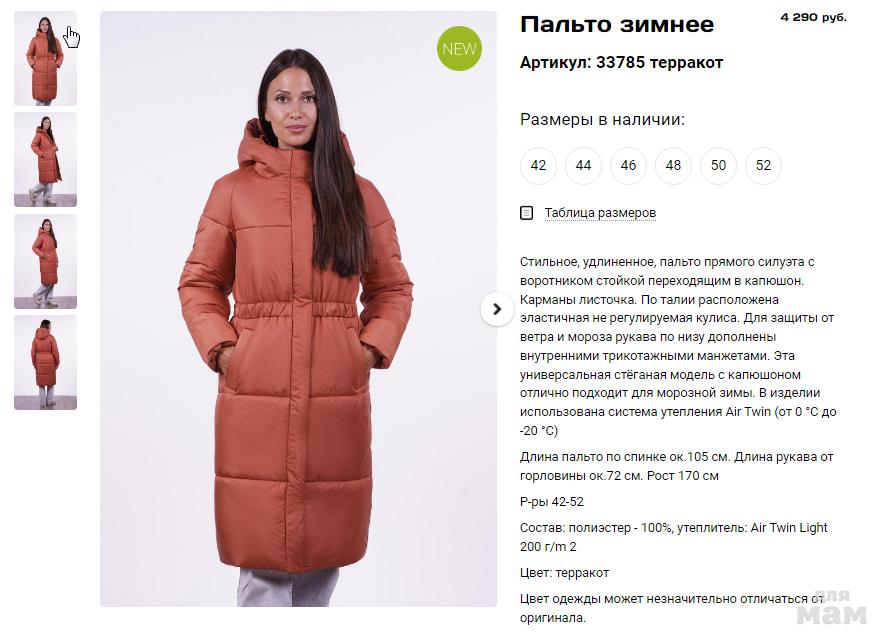Screen dimensions: 882x639
Task: Click the main coat product photo
Action: 298,309
